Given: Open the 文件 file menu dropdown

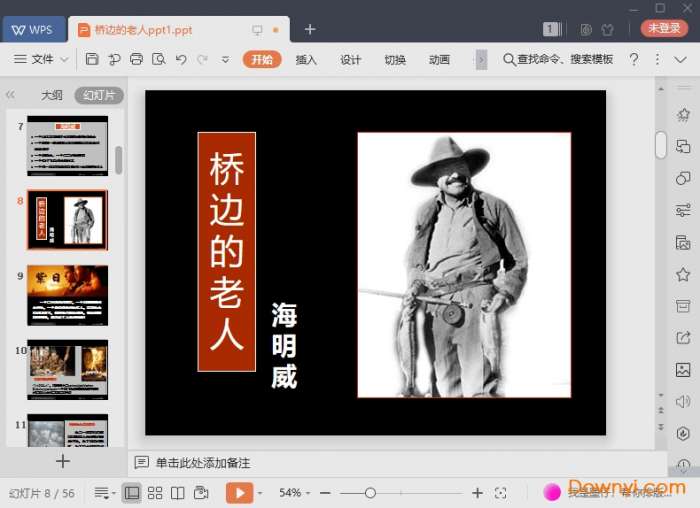Looking at the screenshot, I should [41, 60].
